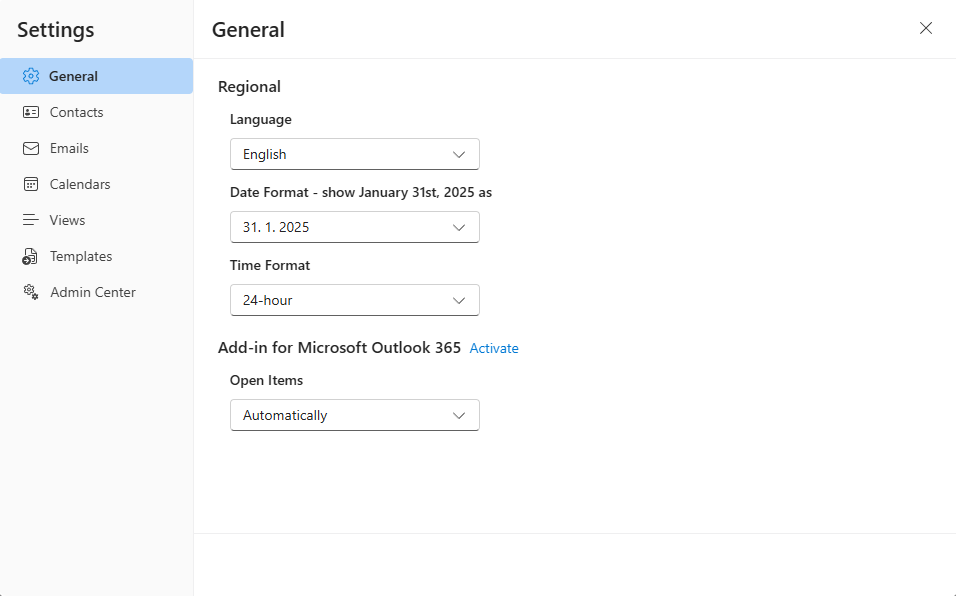Select the Views text label in sidebar
Image resolution: width=956 pixels, height=596 pixels.
[68, 220]
